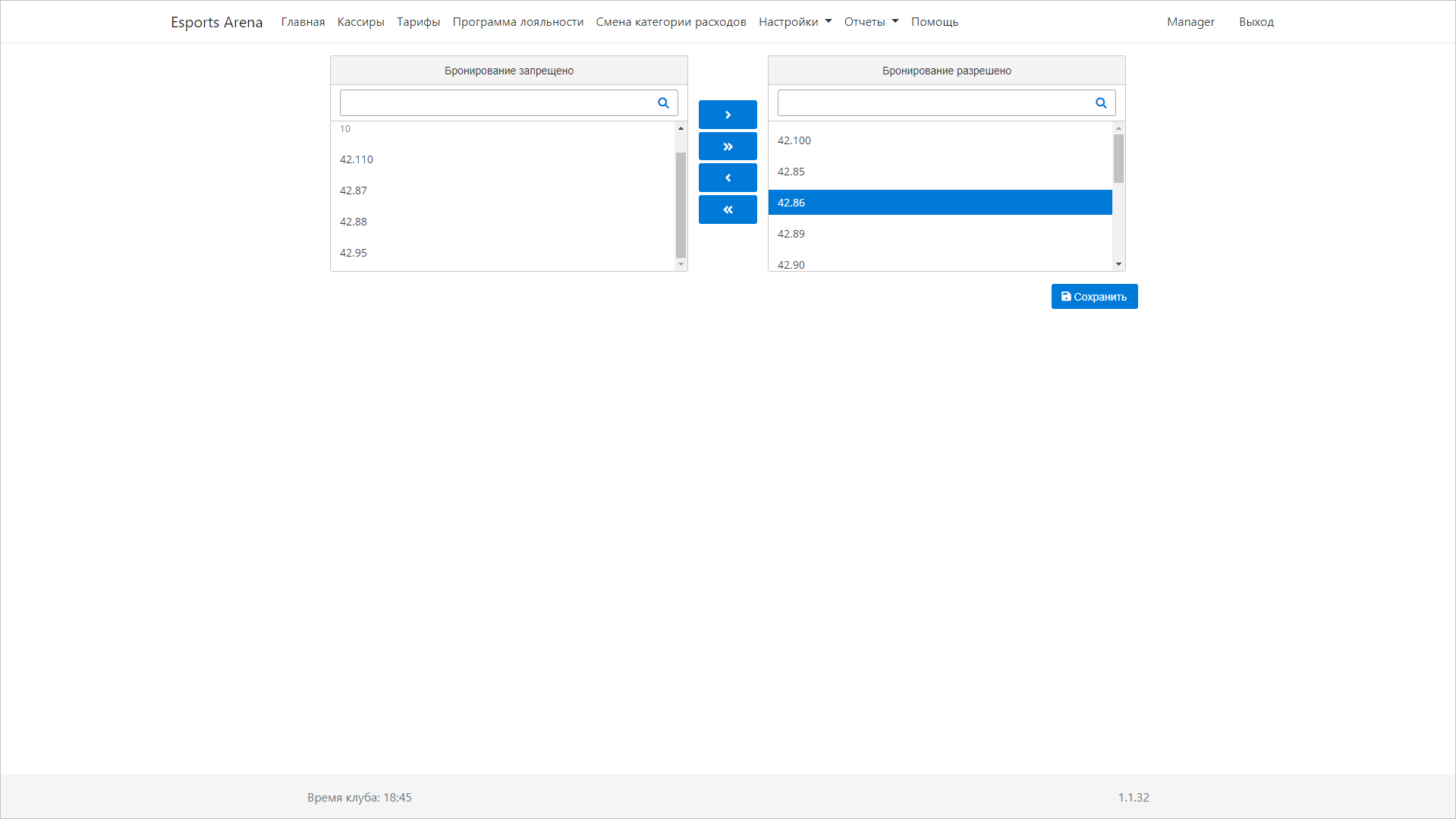Open the Тарифы page
Image resolution: width=1456 pixels, height=819 pixels.
[418, 22]
